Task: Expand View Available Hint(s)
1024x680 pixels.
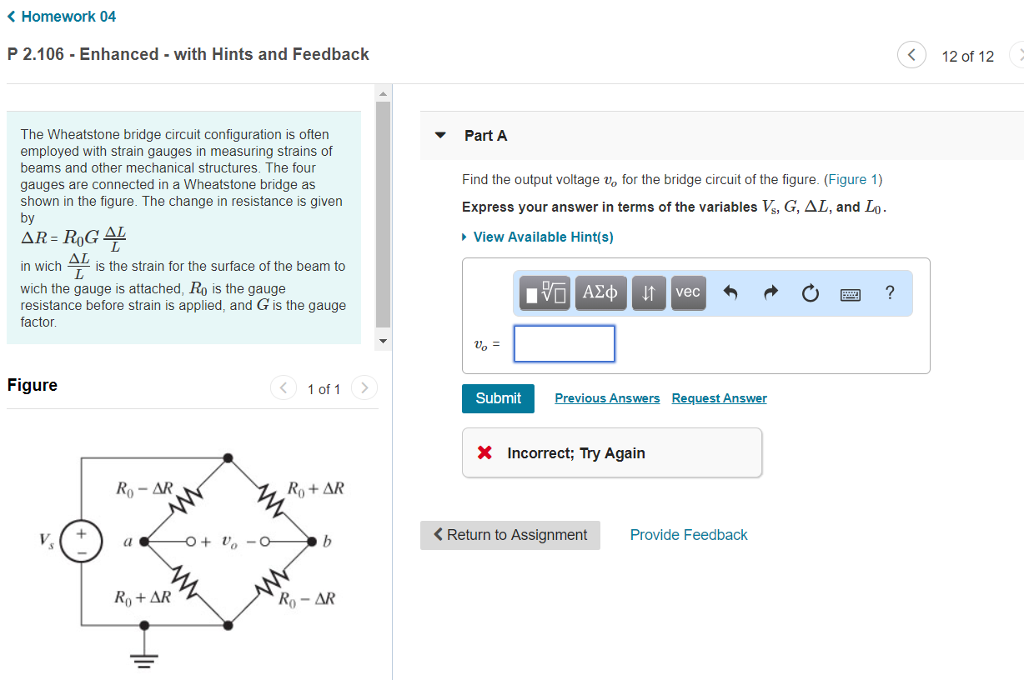Action: point(543,237)
